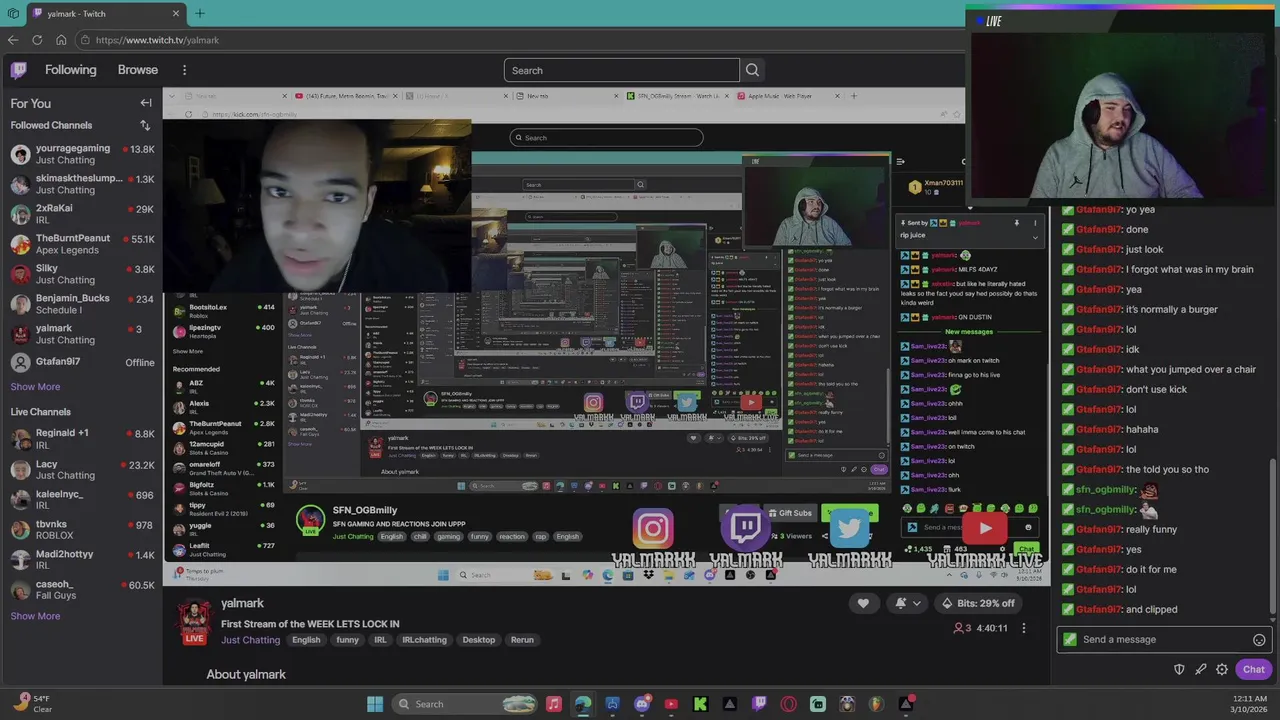
Task: Open yourragegaming in followed channels
Action: pyautogui.click(x=82, y=154)
